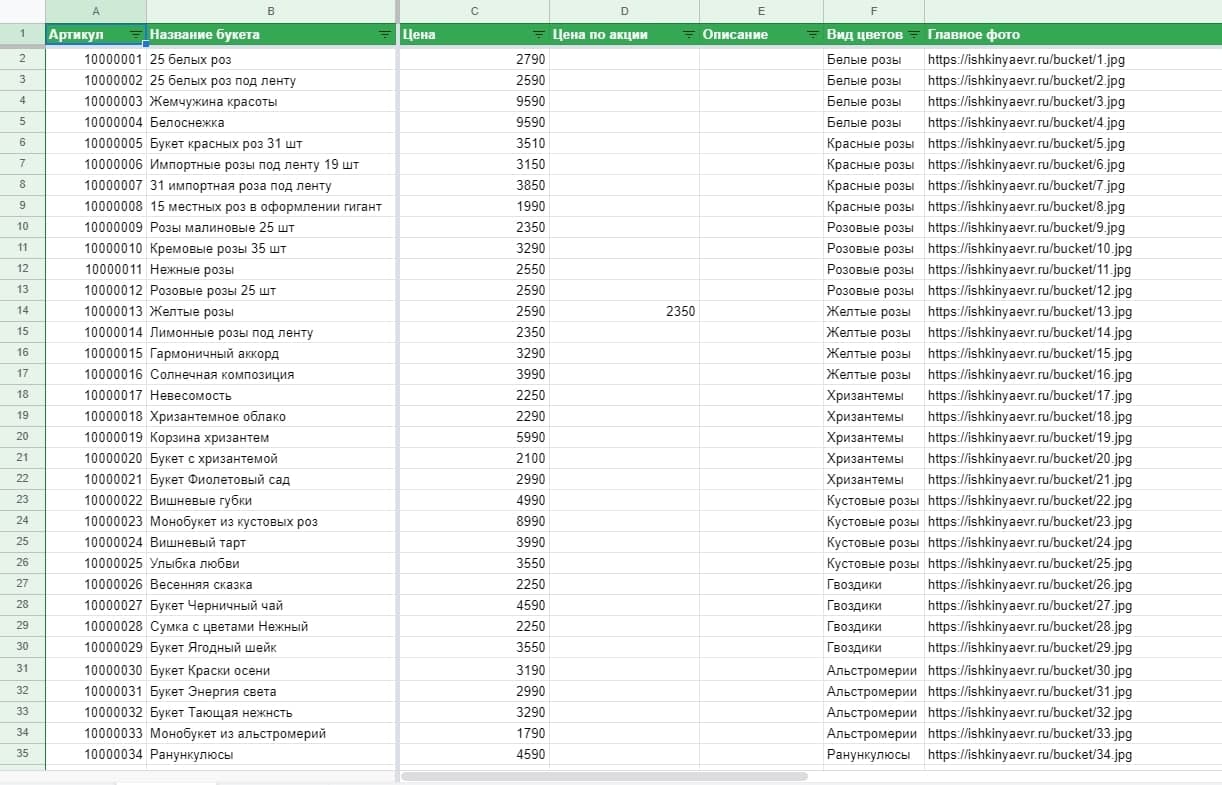This screenshot has height=785, width=1222.
Task: Select cell 'Букет Тающая нежнсть'
Action: (271, 713)
